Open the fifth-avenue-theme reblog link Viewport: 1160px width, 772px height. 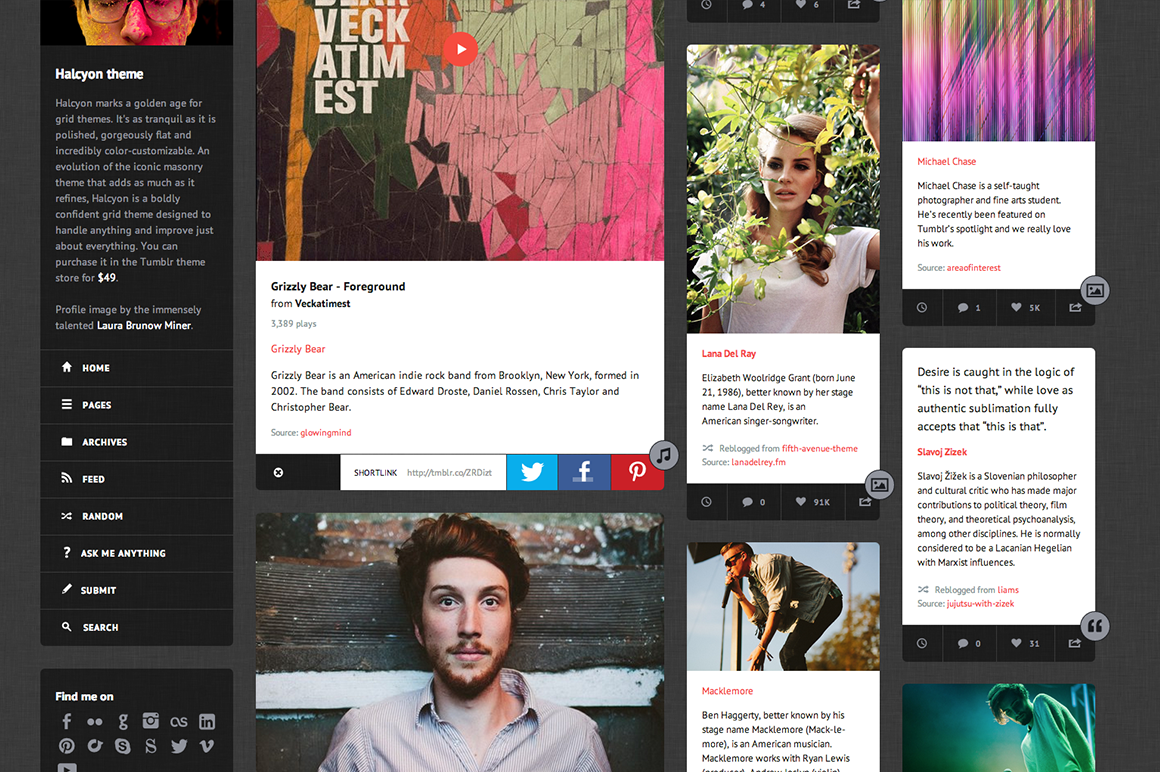coord(820,448)
